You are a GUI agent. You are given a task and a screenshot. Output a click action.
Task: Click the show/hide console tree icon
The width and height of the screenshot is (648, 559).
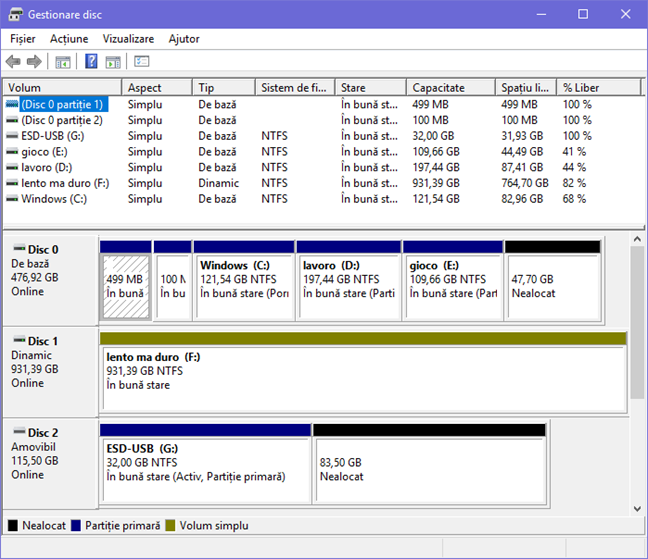tap(63, 62)
